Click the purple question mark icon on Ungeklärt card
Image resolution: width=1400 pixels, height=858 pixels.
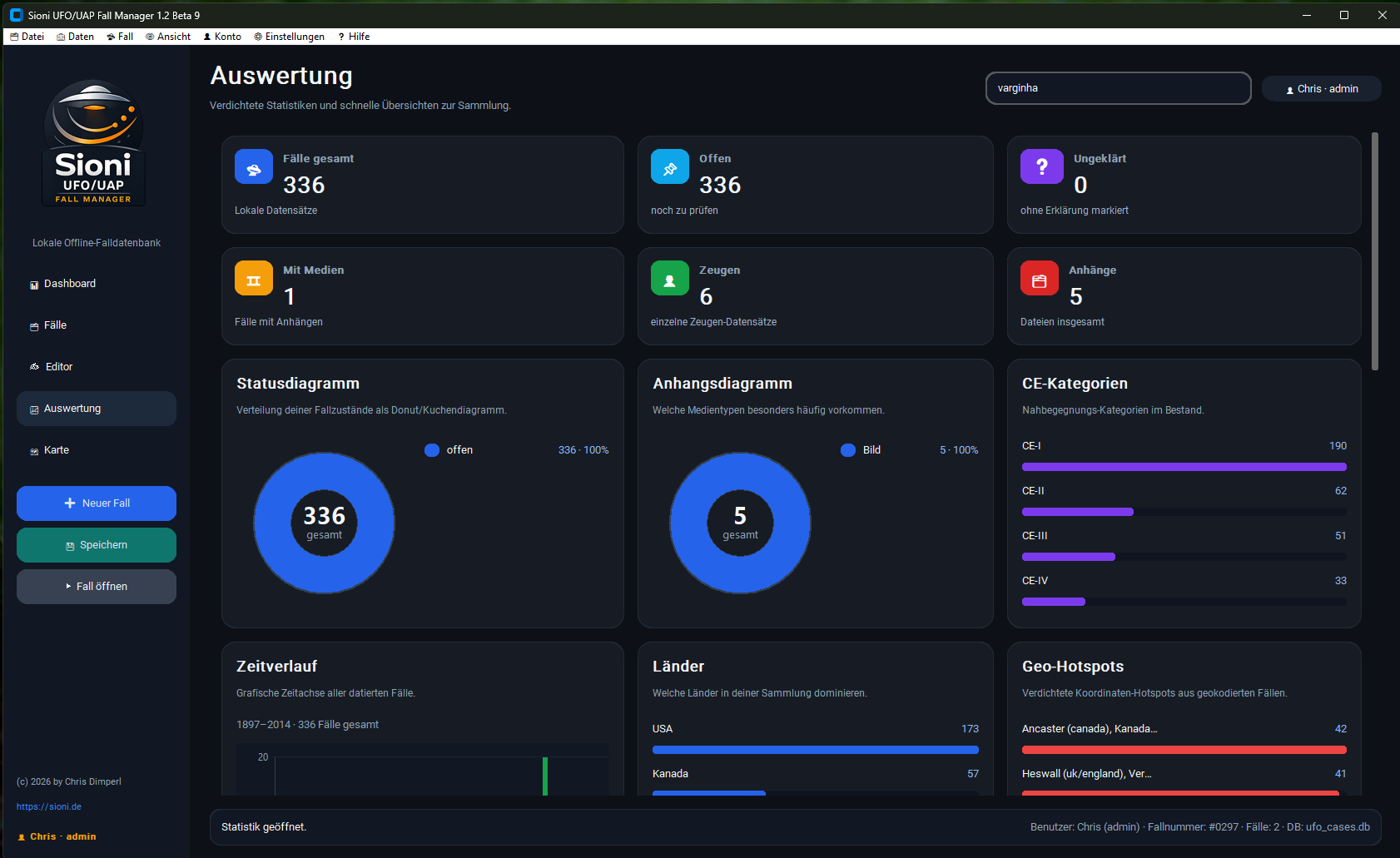(1041, 166)
